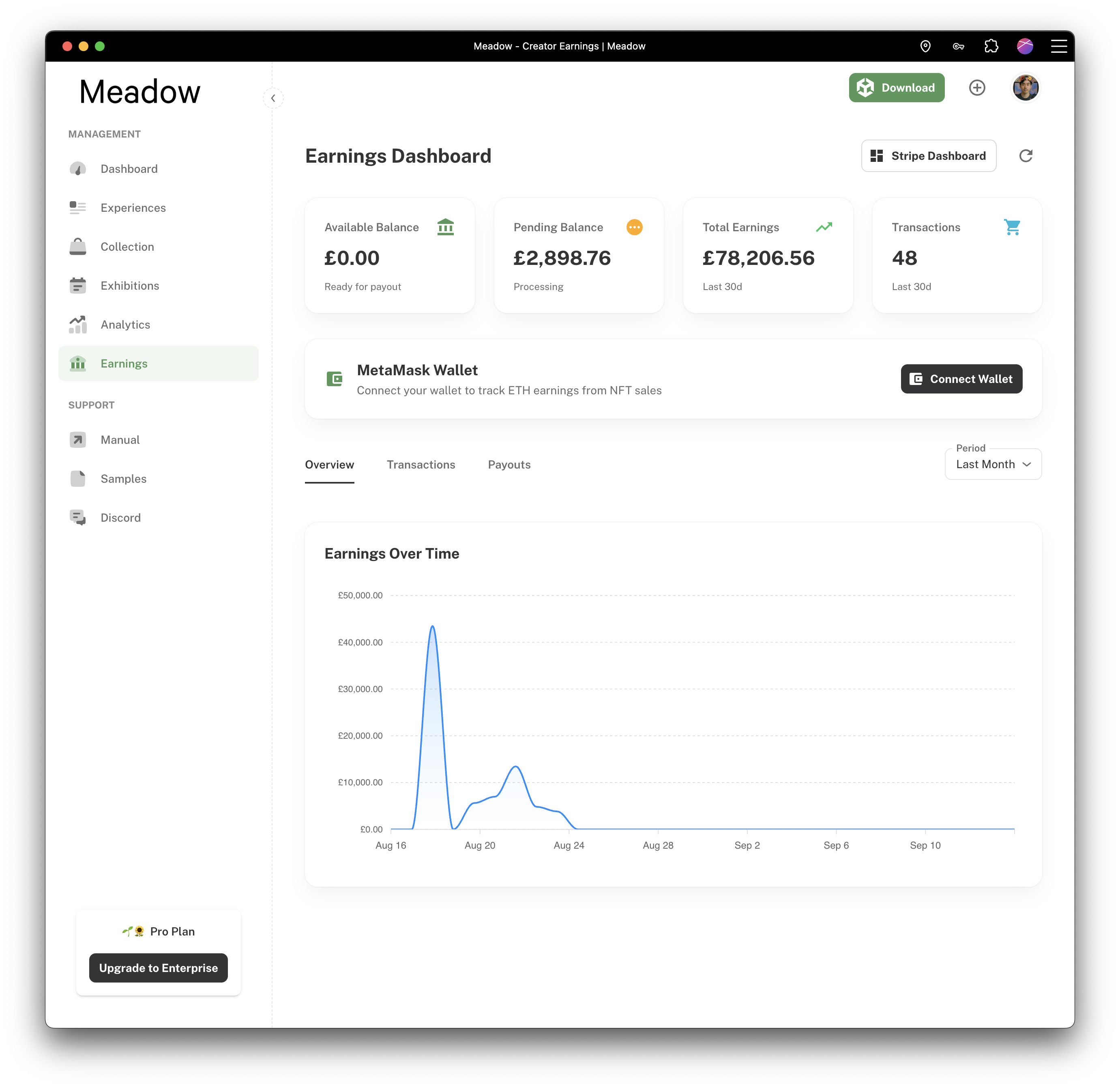The height and width of the screenshot is (1088, 1120).
Task: Click the shopping cart icon on Transactions card
Action: click(x=1013, y=227)
